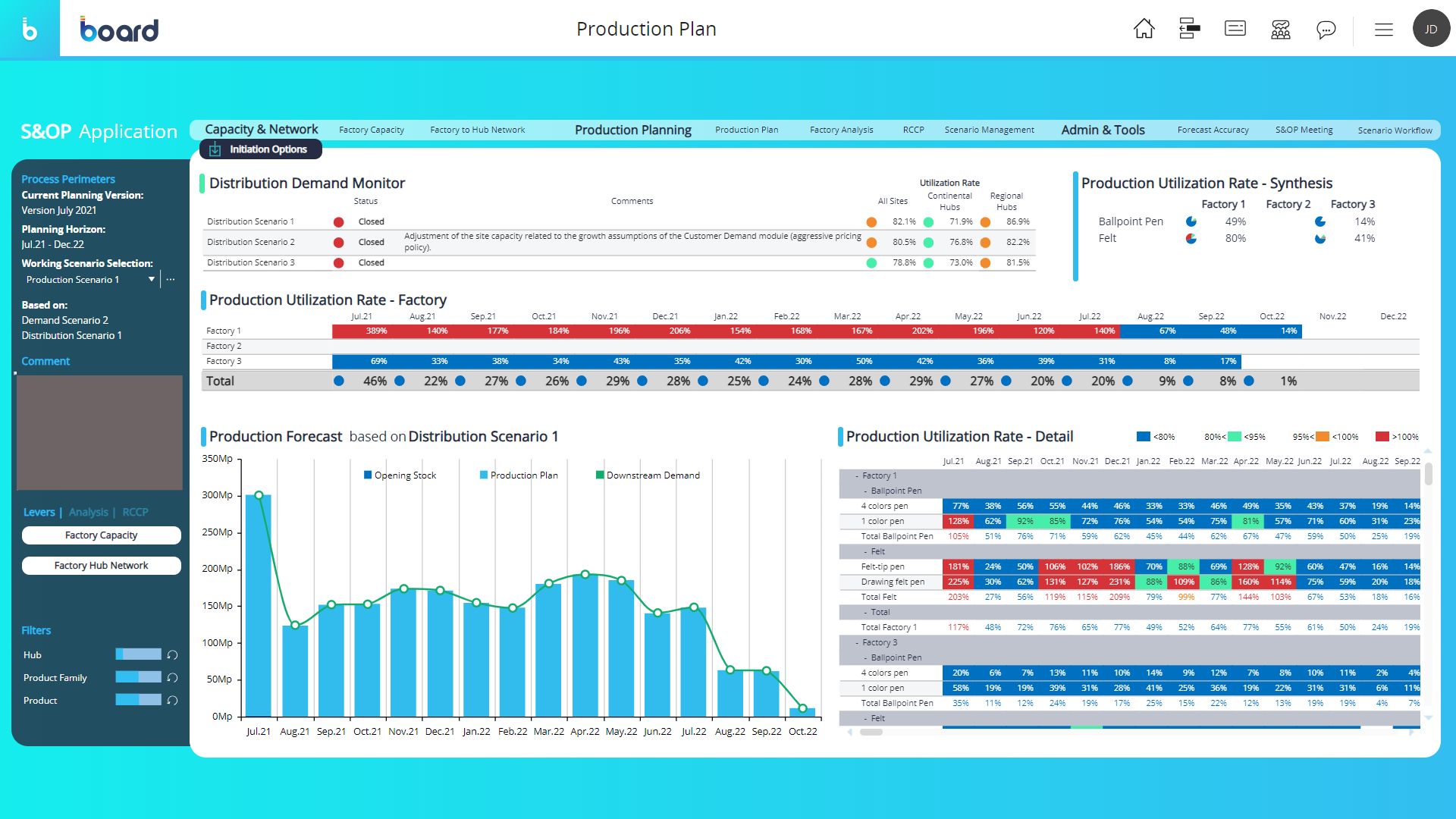Open the capsules navigation icon beside home
The image size is (1456, 819).
(x=1189, y=29)
